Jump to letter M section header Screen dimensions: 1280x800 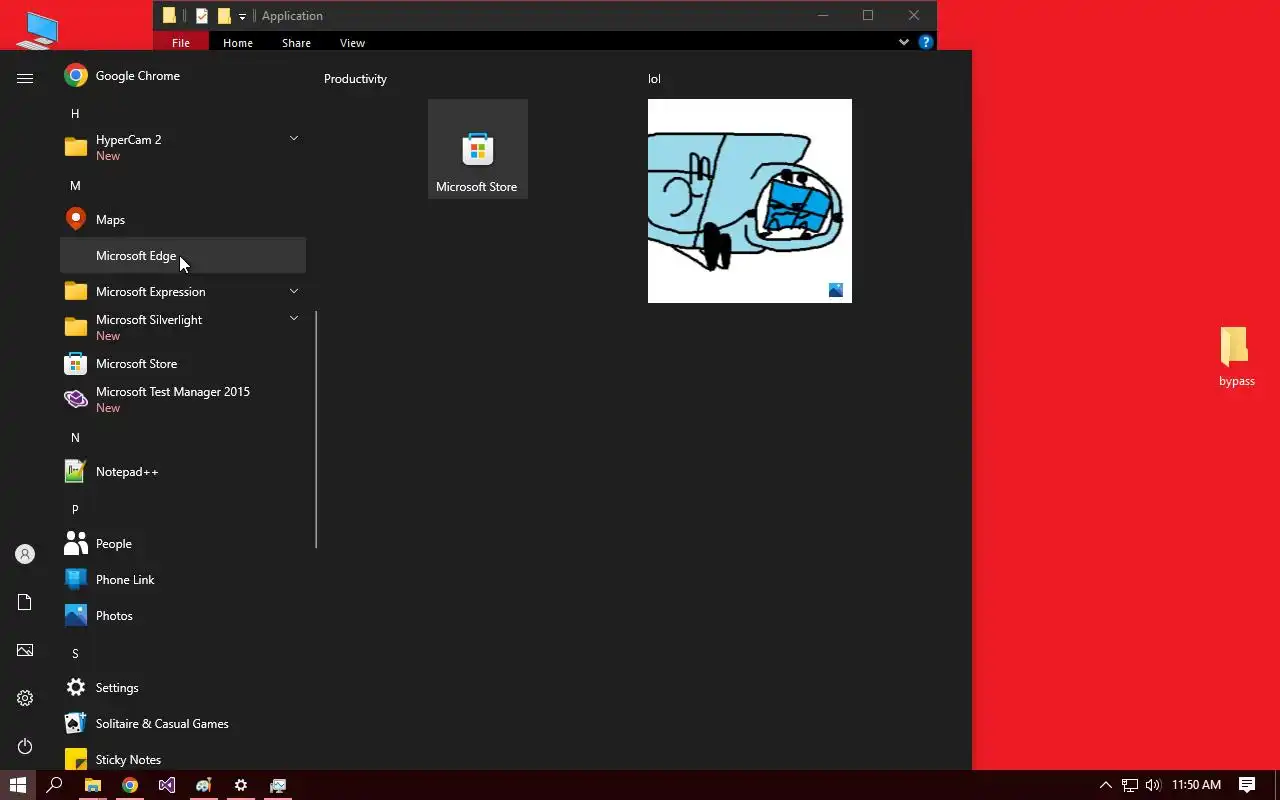pos(75,186)
